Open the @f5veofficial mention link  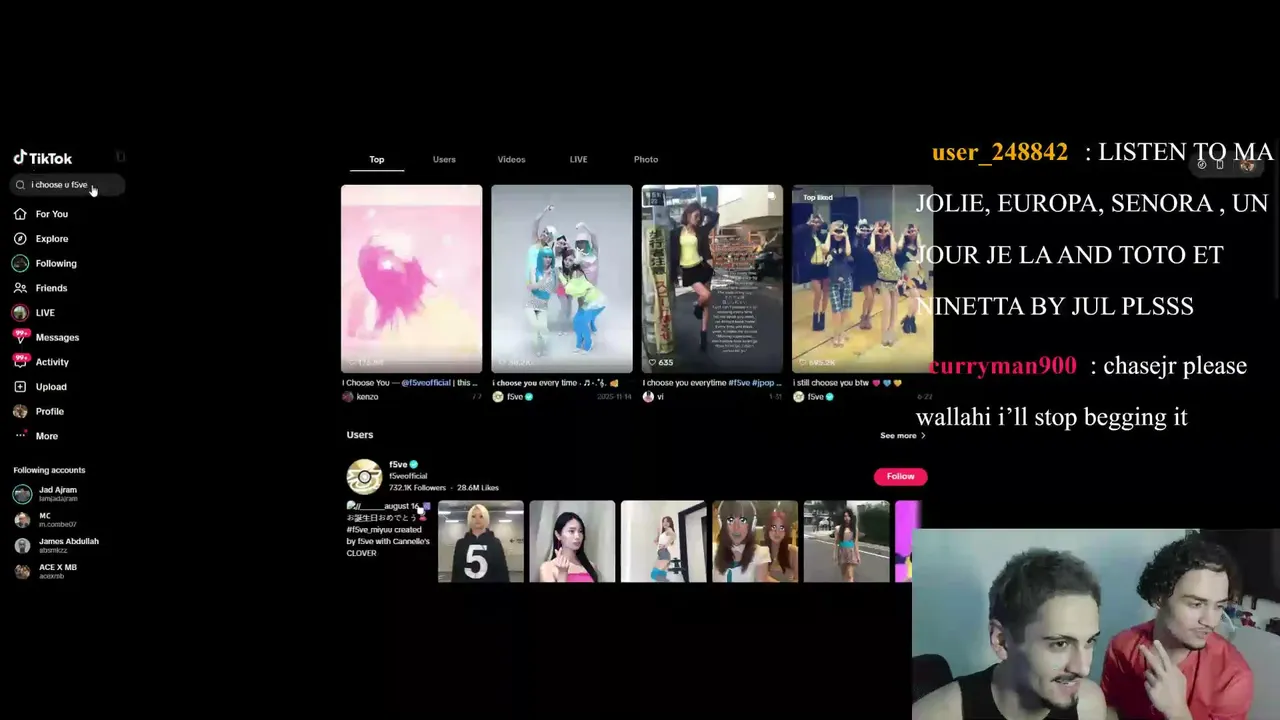tap(426, 383)
